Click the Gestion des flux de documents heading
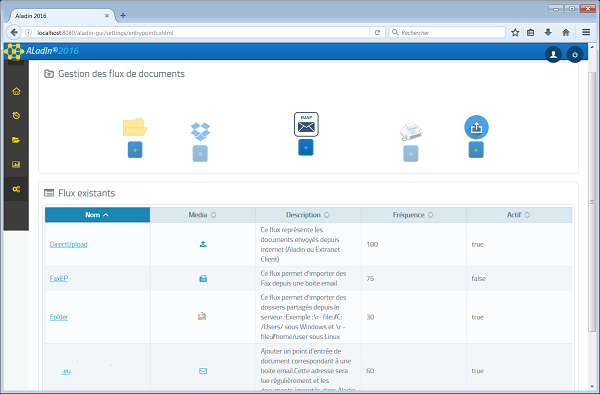The image size is (600, 394). click(121, 73)
